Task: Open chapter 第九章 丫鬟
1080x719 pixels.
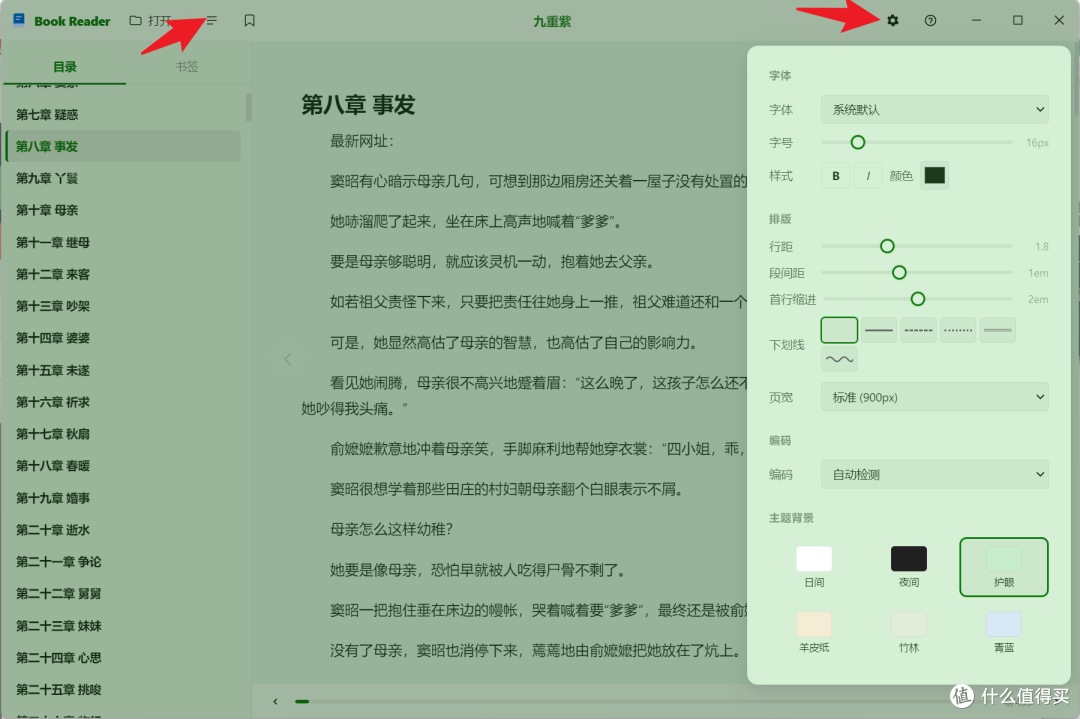Action: [123, 178]
